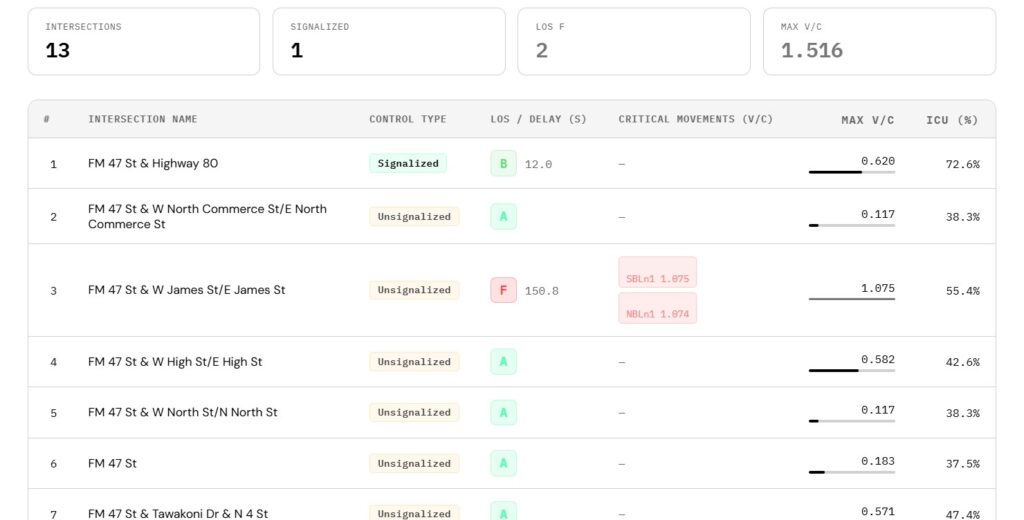
Task: Click the LOS A badge on North Commerce St row
Action: click(x=504, y=216)
